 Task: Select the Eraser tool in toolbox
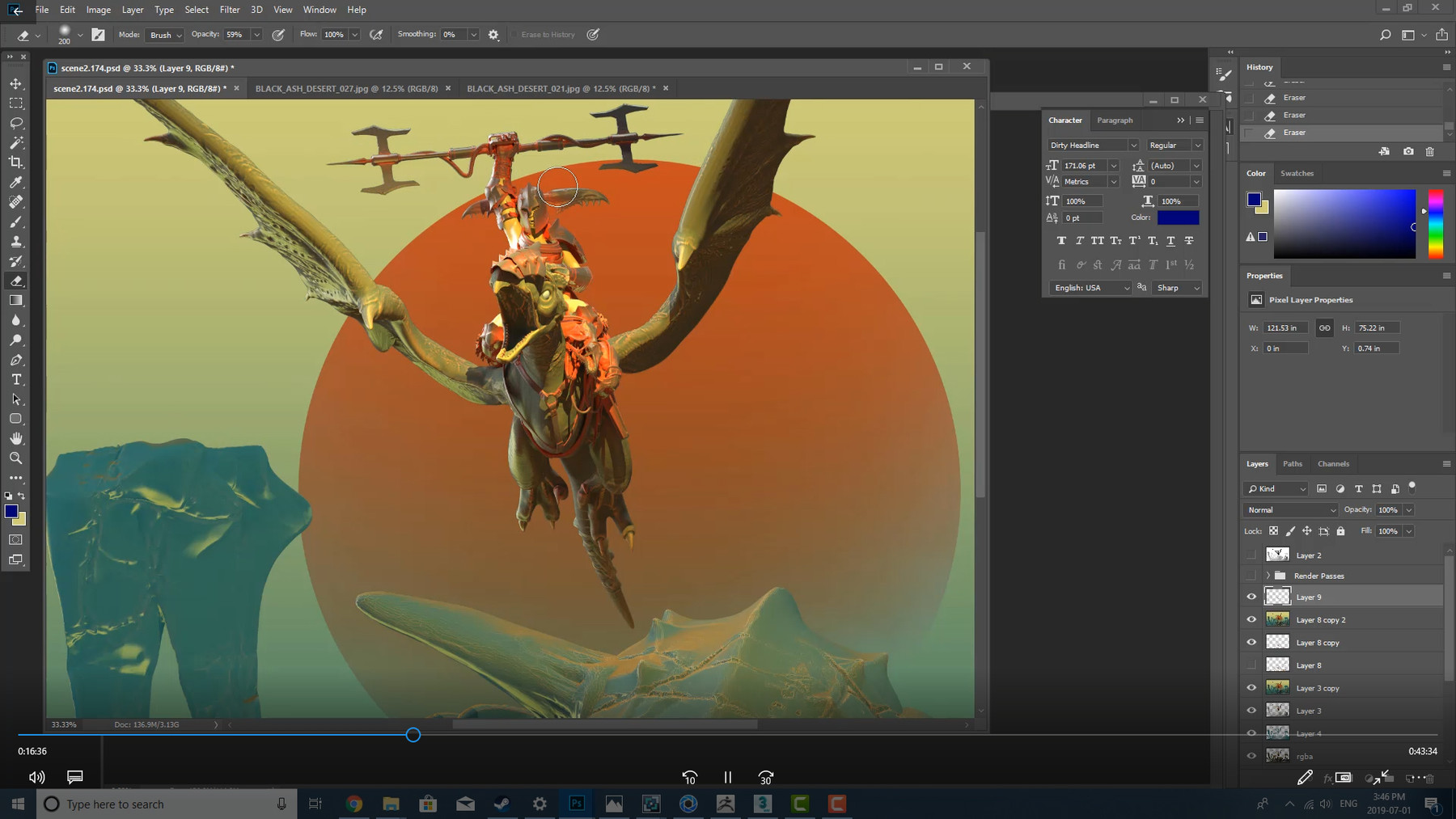[16, 281]
